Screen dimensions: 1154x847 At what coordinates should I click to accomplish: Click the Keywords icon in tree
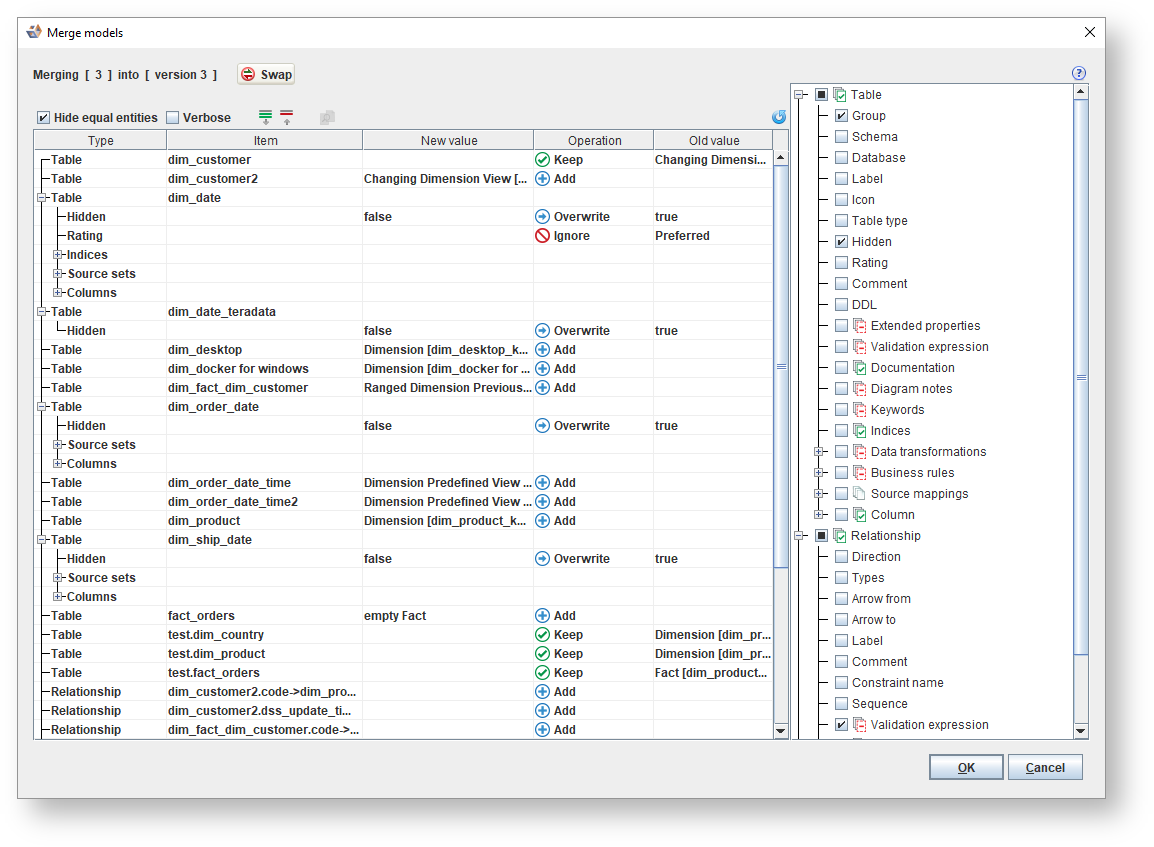(859, 409)
